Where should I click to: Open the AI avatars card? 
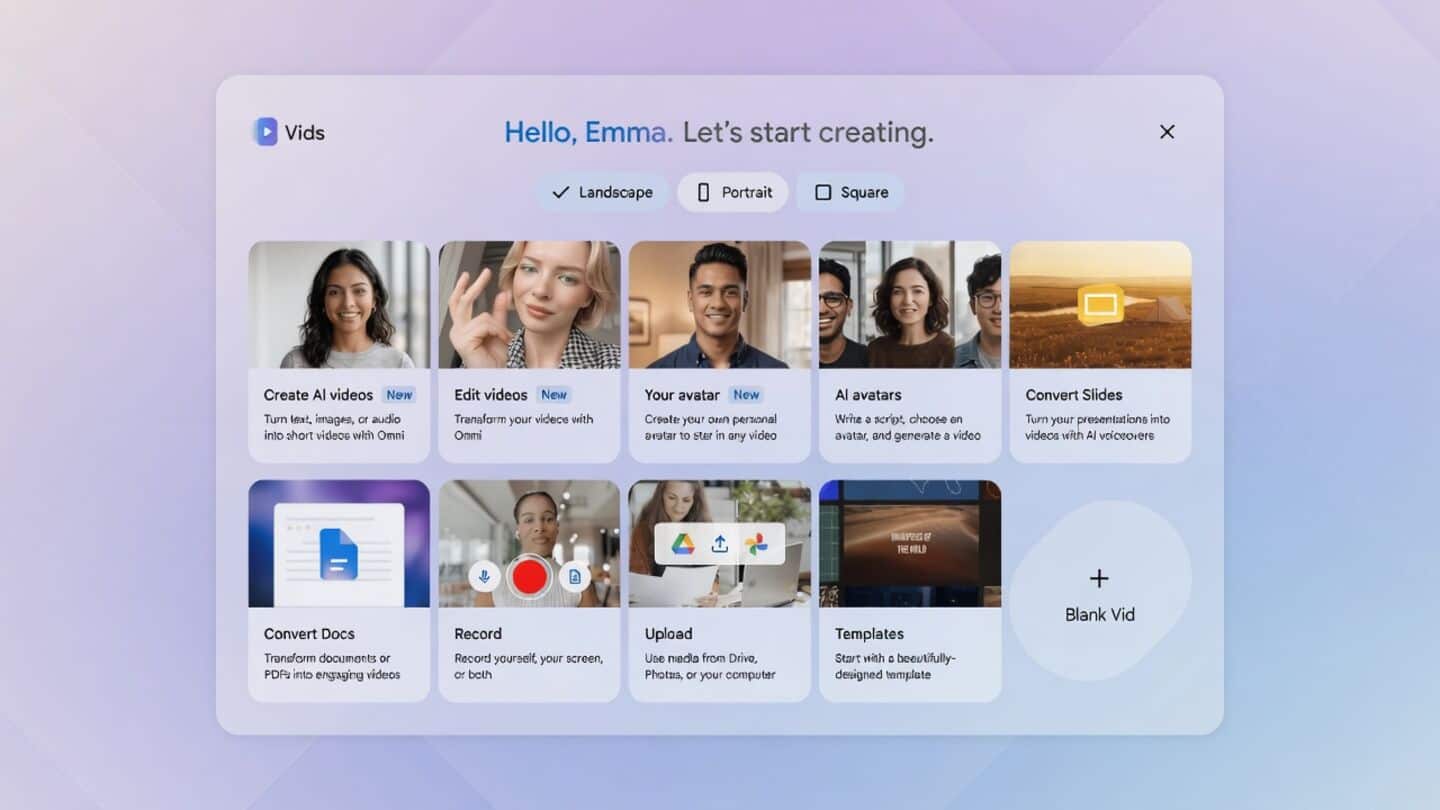(x=910, y=352)
